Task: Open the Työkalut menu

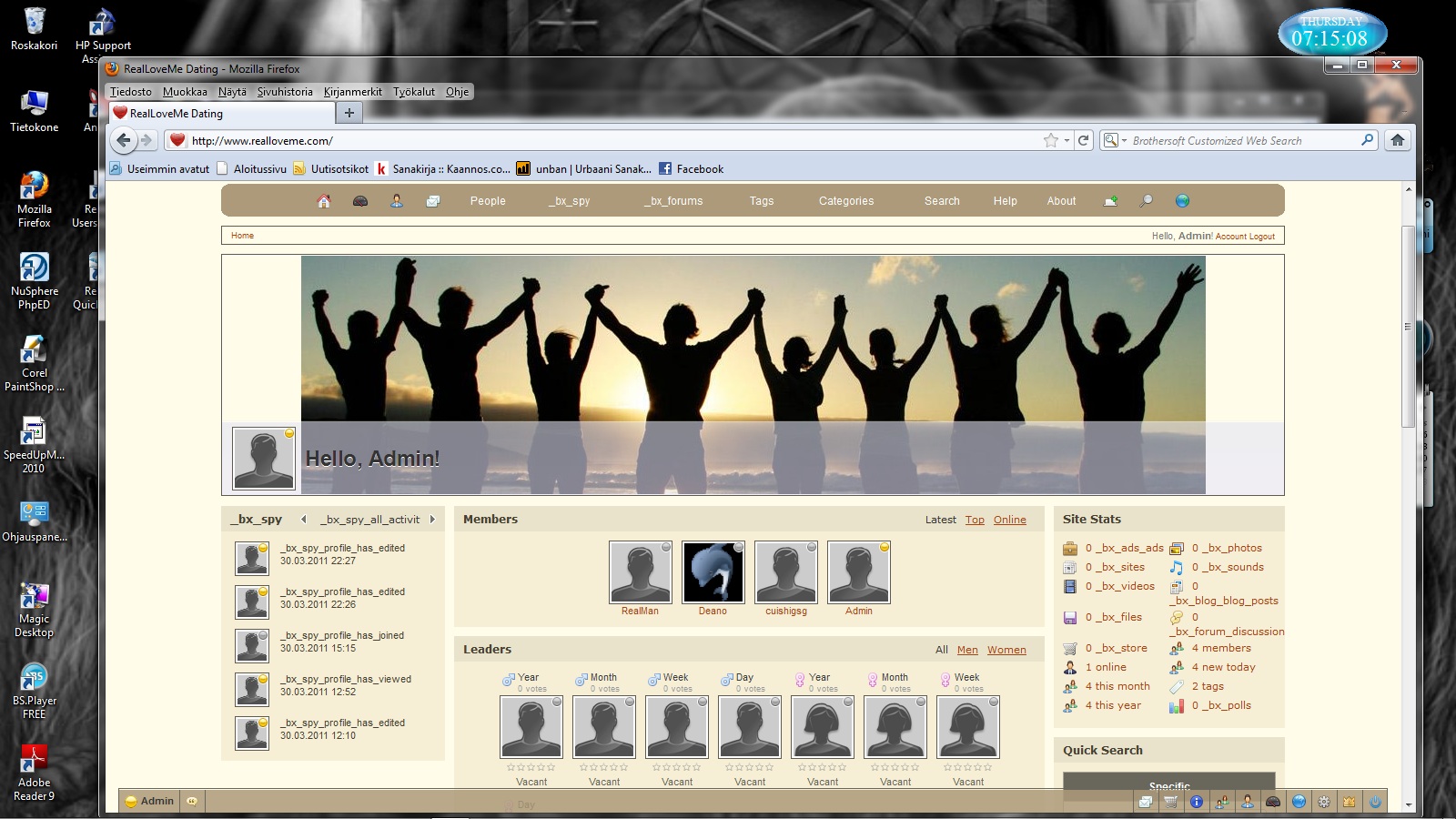Action: tap(414, 92)
